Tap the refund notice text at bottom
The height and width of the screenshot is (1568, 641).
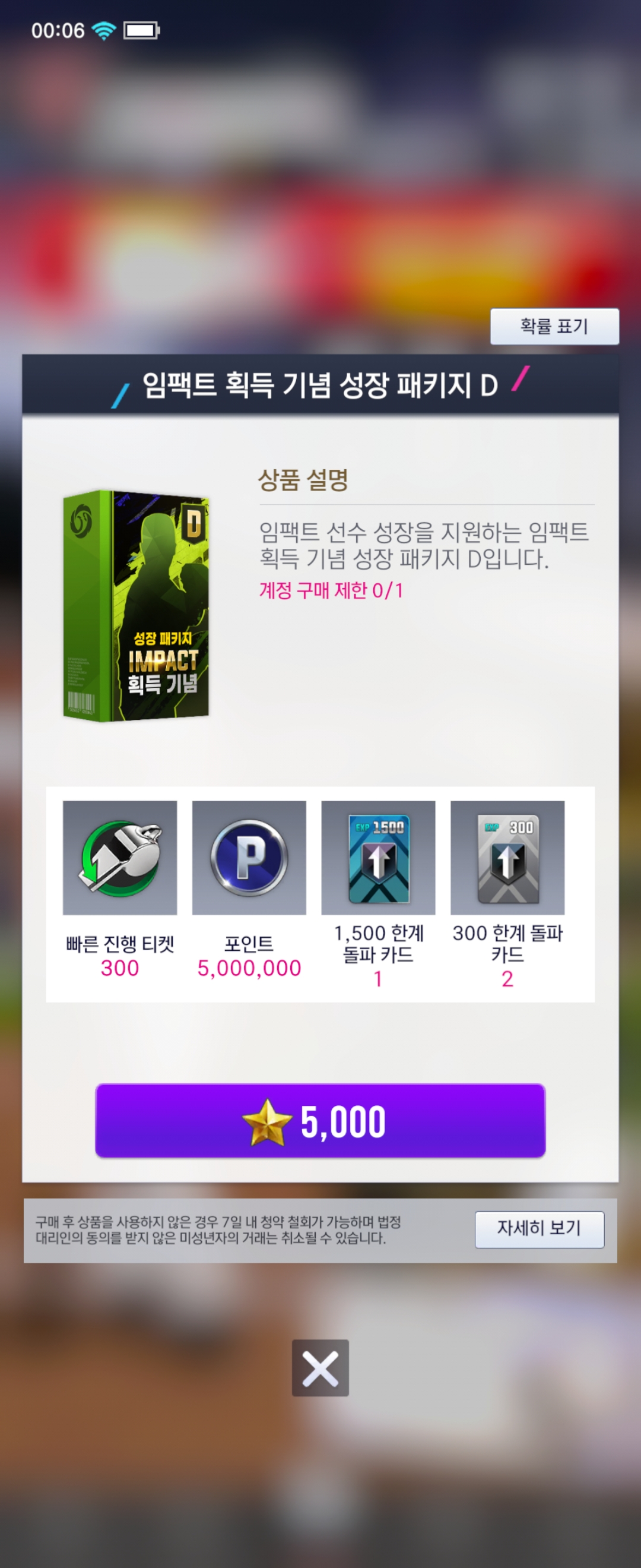point(218,1230)
